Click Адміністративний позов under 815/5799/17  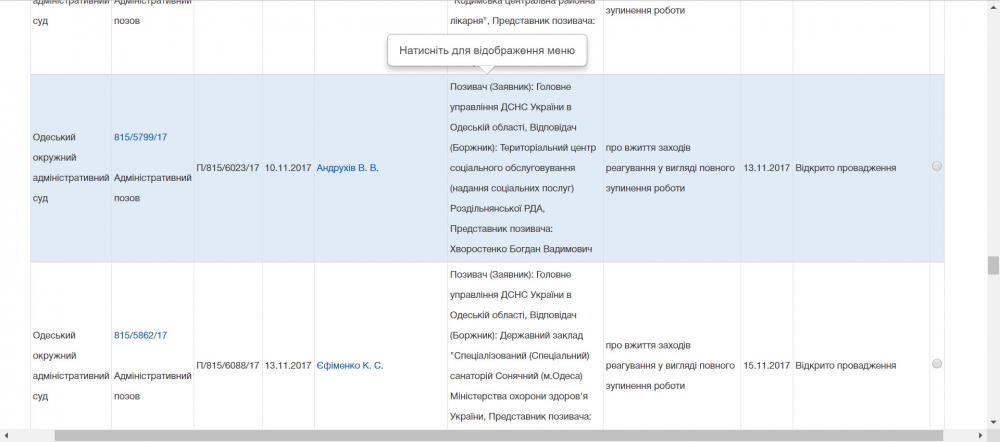152,187
